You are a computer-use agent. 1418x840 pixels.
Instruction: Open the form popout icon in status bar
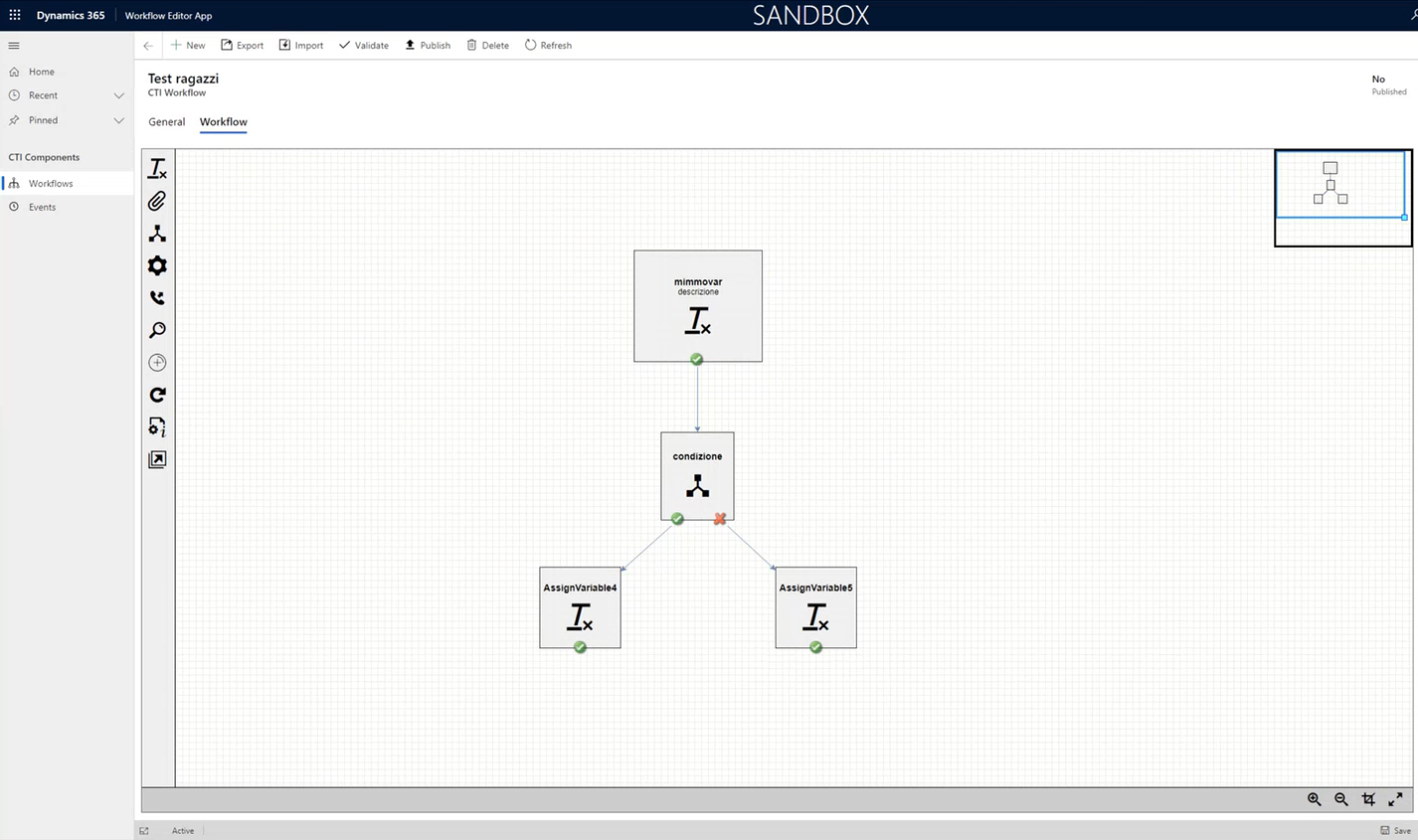144,831
